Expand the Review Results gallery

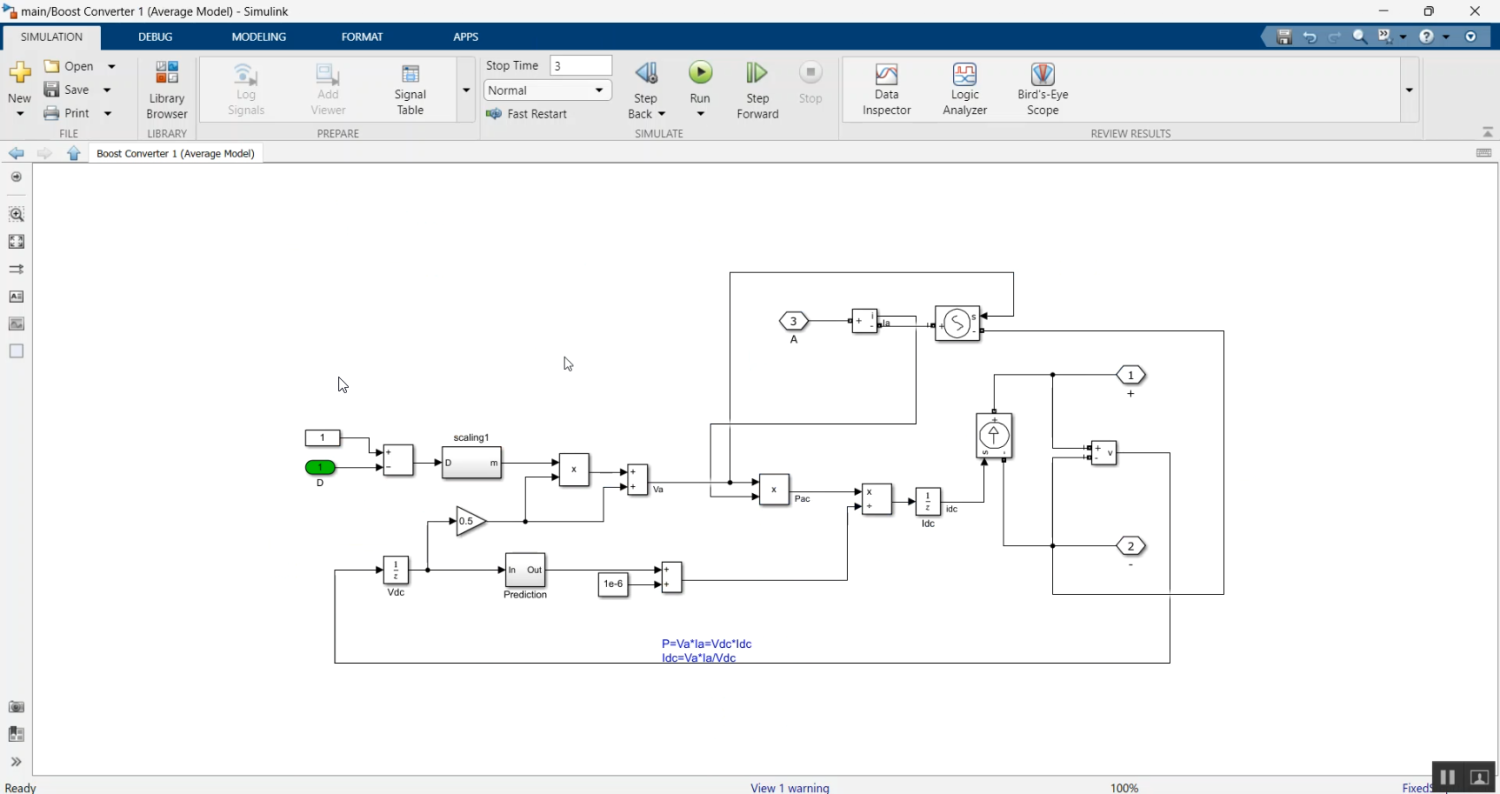coord(1409,90)
